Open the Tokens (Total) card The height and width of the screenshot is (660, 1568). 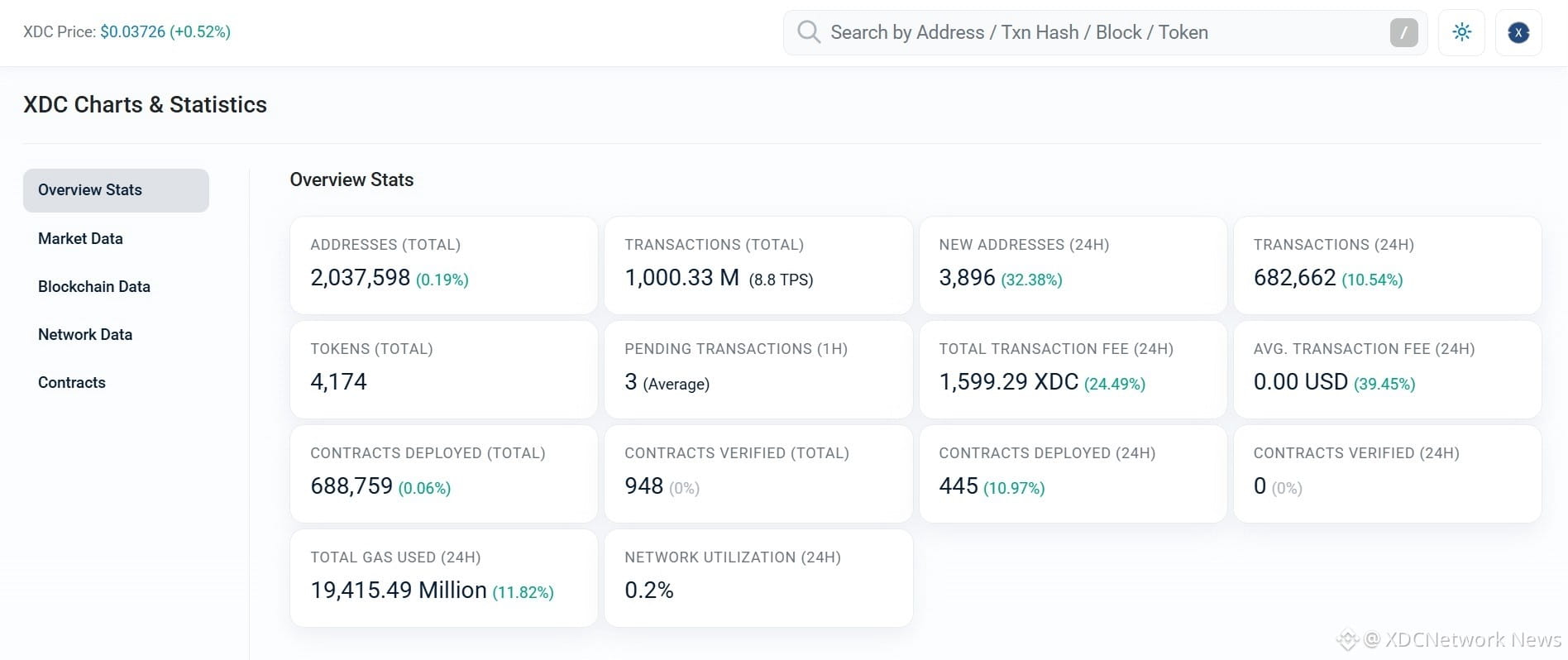(x=443, y=370)
